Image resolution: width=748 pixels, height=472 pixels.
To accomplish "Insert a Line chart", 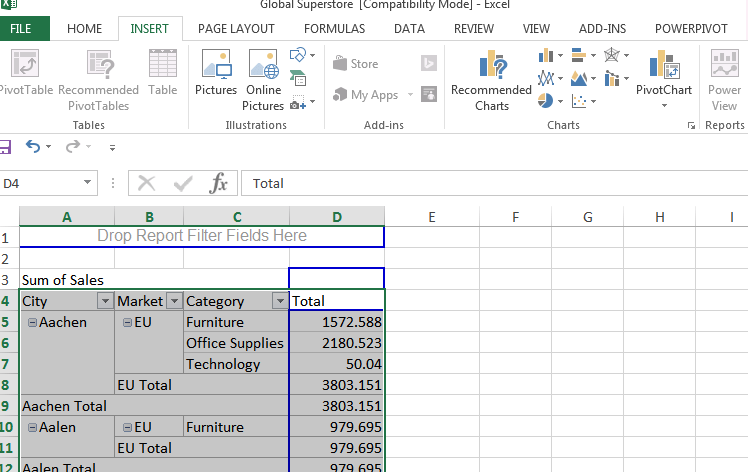I will [546, 78].
